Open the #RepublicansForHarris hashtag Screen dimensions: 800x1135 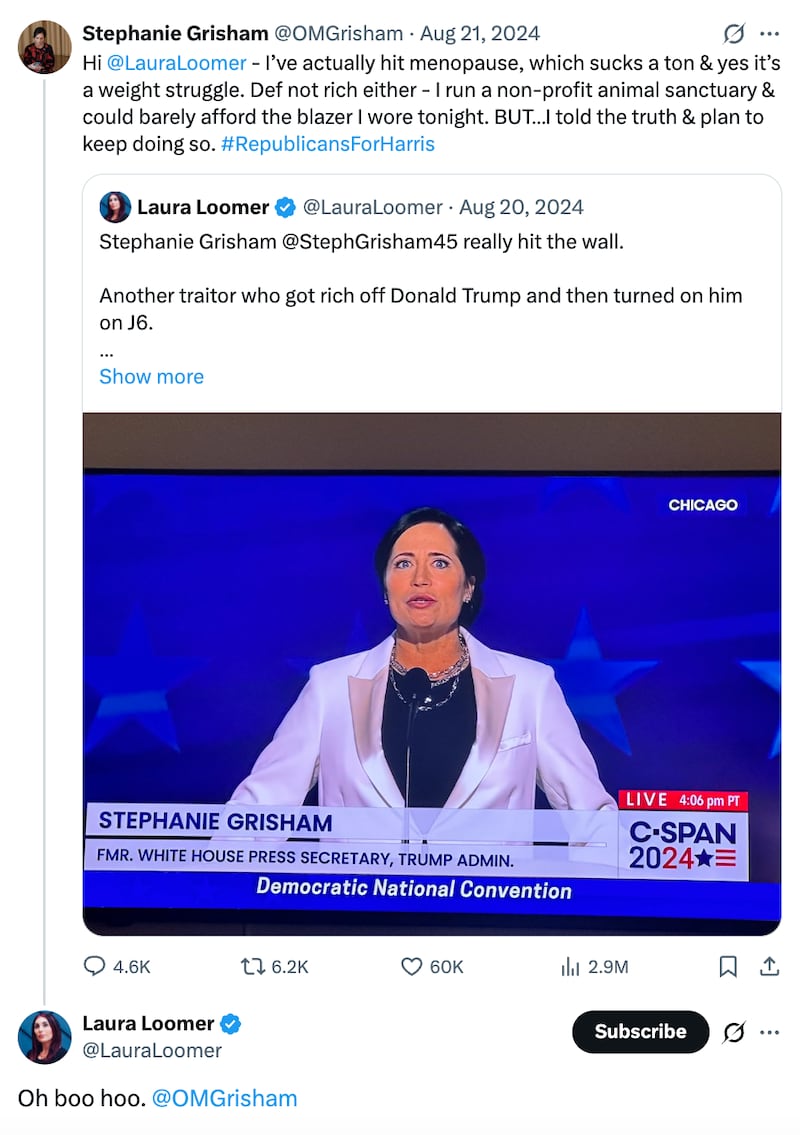[327, 143]
